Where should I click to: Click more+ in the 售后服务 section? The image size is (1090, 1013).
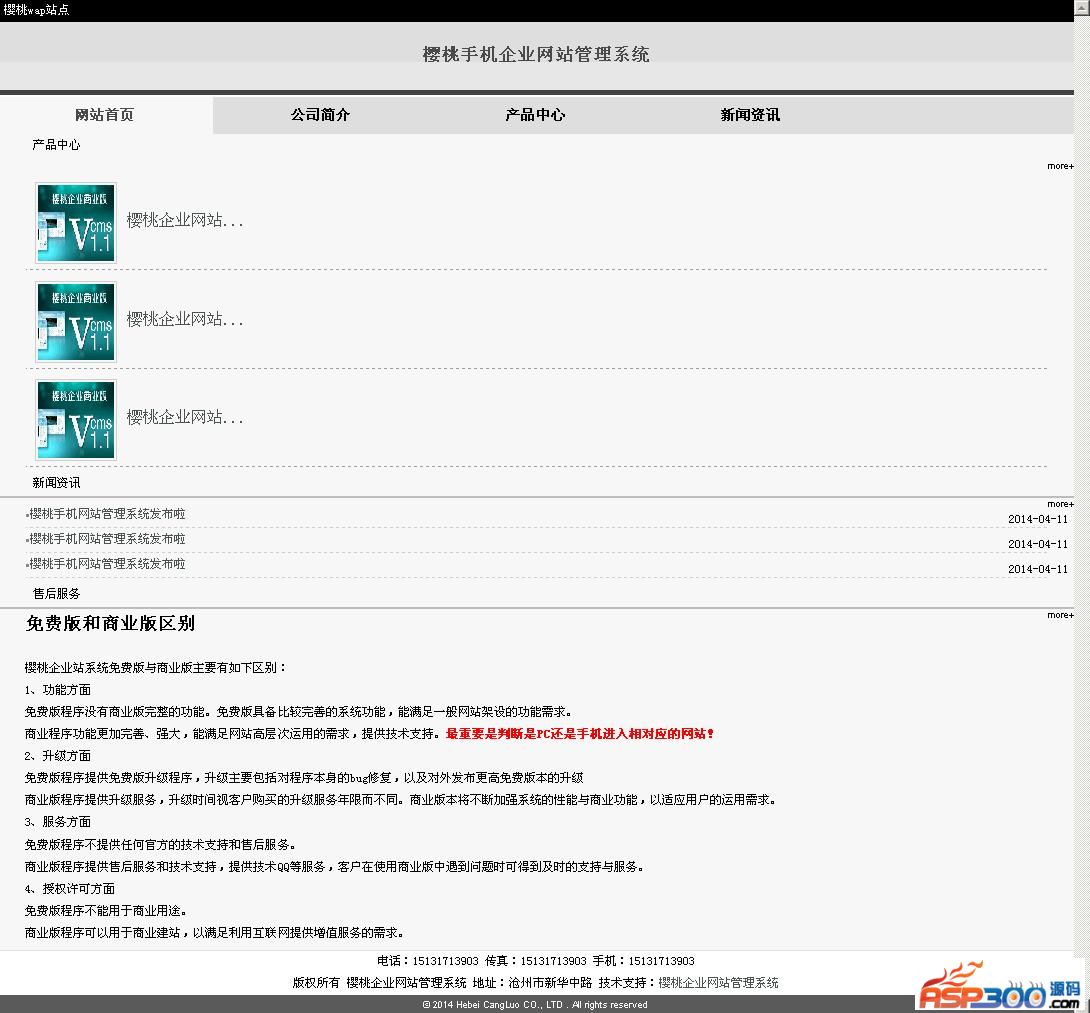coord(1060,615)
